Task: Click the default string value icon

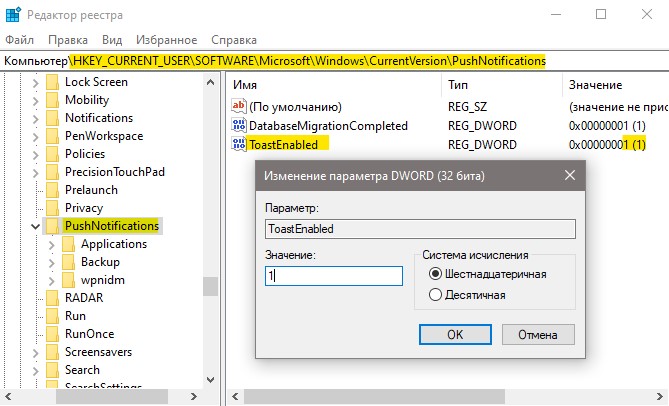Action: pos(239,105)
